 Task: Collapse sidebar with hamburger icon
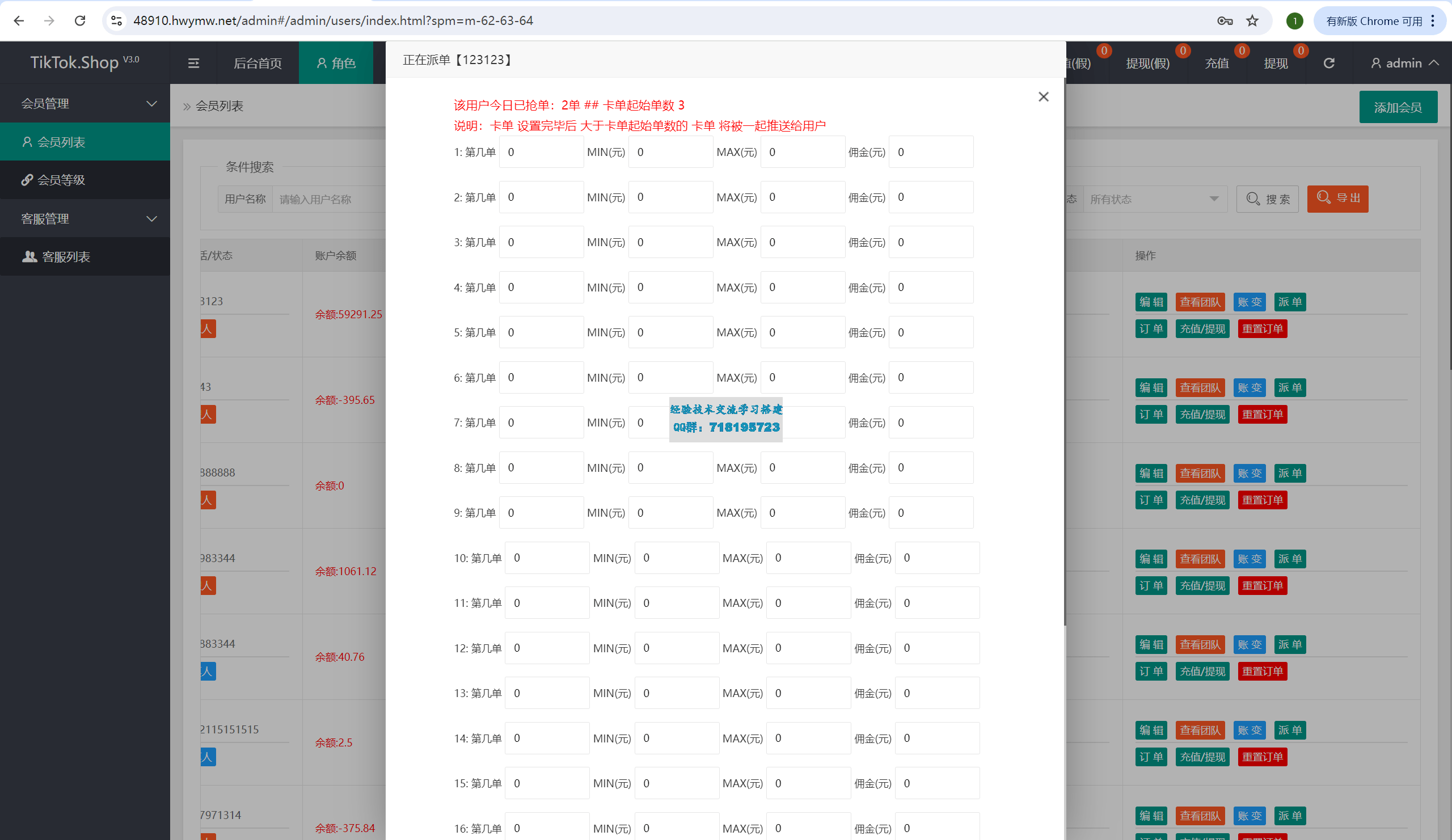[193, 63]
